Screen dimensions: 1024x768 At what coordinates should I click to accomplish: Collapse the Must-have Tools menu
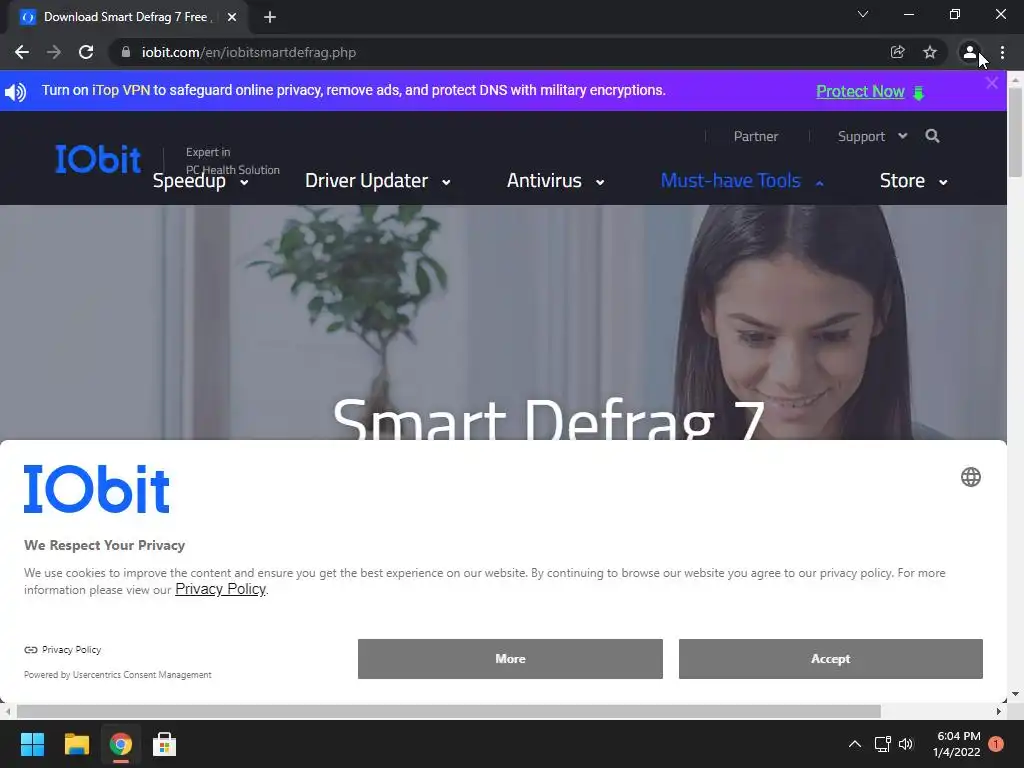tap(742, 181)
